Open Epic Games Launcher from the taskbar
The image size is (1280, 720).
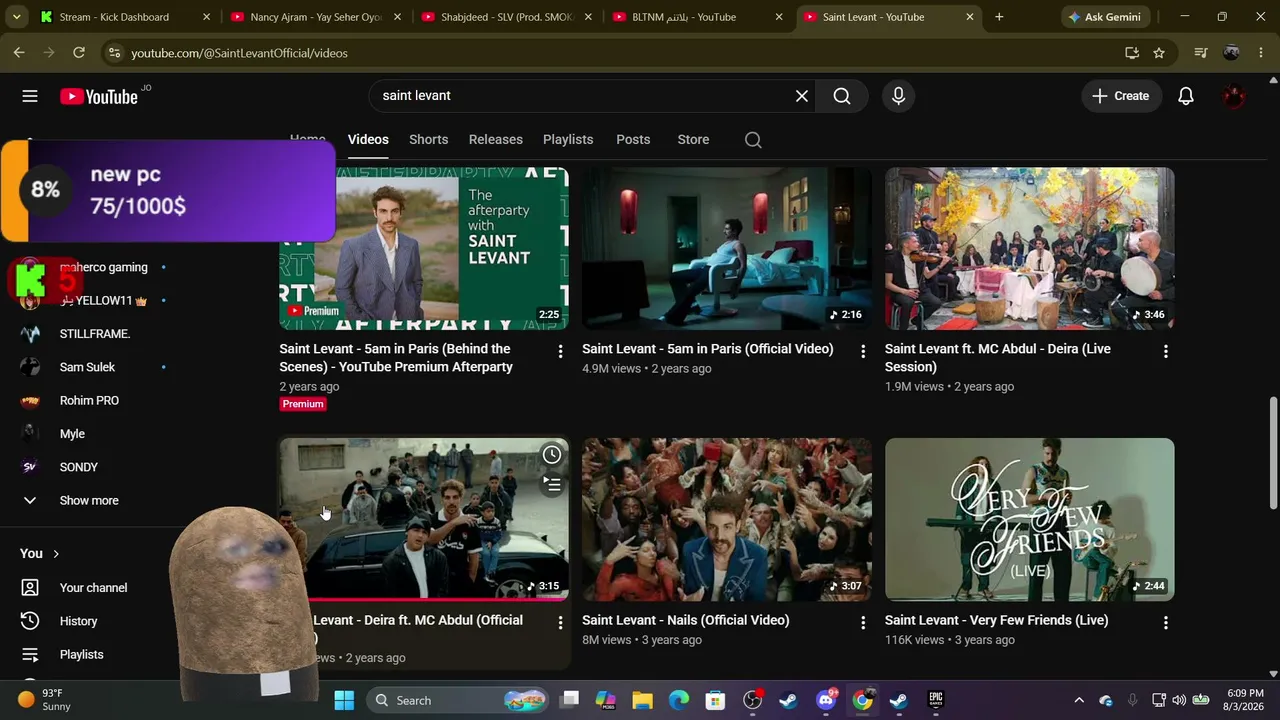coord(936,700)
